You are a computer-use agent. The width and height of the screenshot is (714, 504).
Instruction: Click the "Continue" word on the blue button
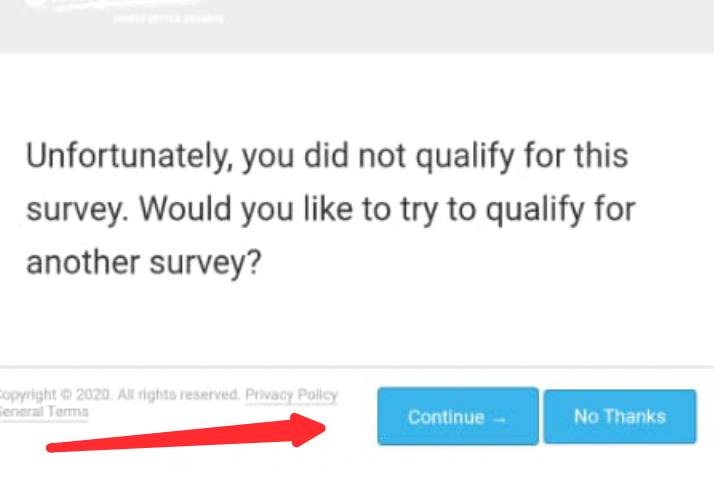(x=445, y=417)
